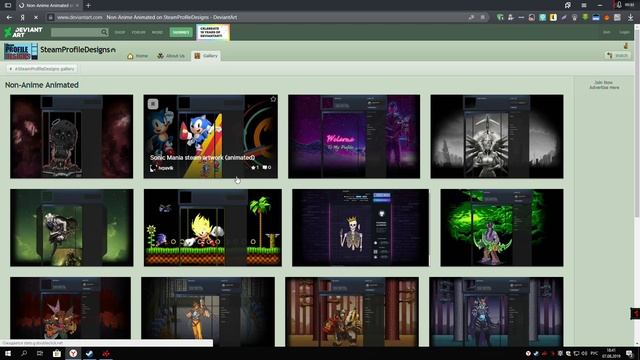This screenshot has width=640, height=360.
Task: Open Sonic Mania artwork author name
Action: [x=166, y=168]
